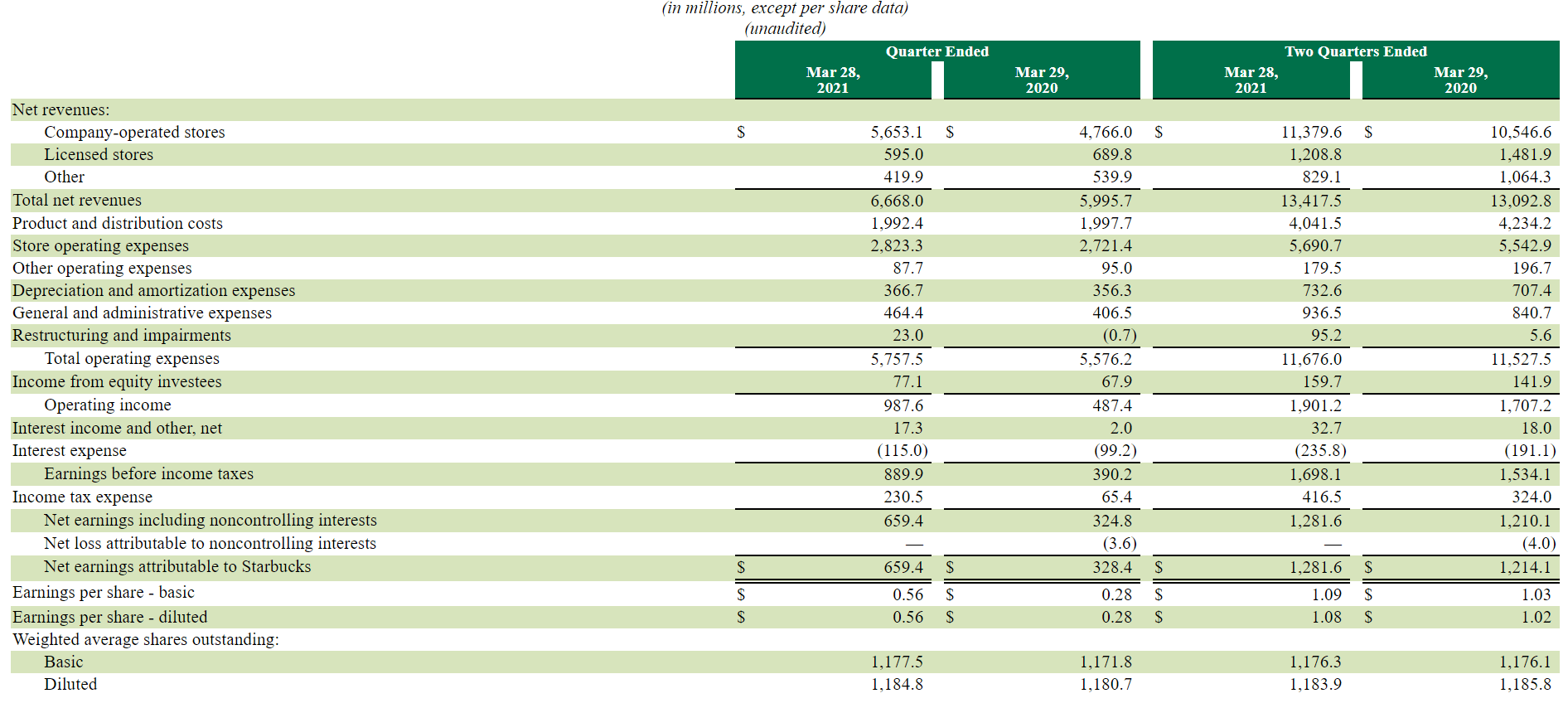This screenshot has width=1568, height=708.
Task: Click the 'Quarter Ended' column header
Action: [937, 51]
